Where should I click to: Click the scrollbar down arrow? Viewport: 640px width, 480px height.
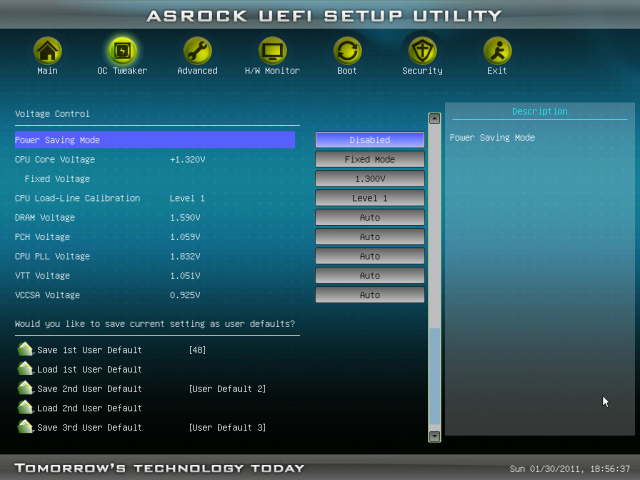[434, 436]
